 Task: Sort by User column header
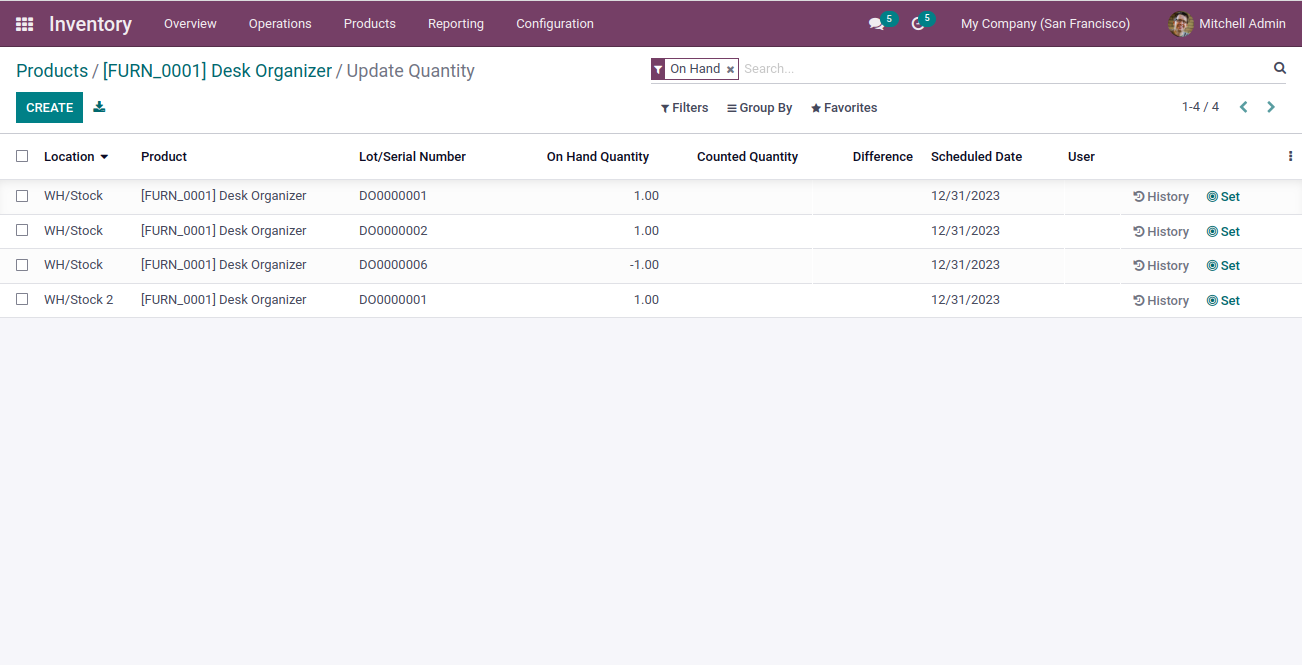pos(1081,156)
